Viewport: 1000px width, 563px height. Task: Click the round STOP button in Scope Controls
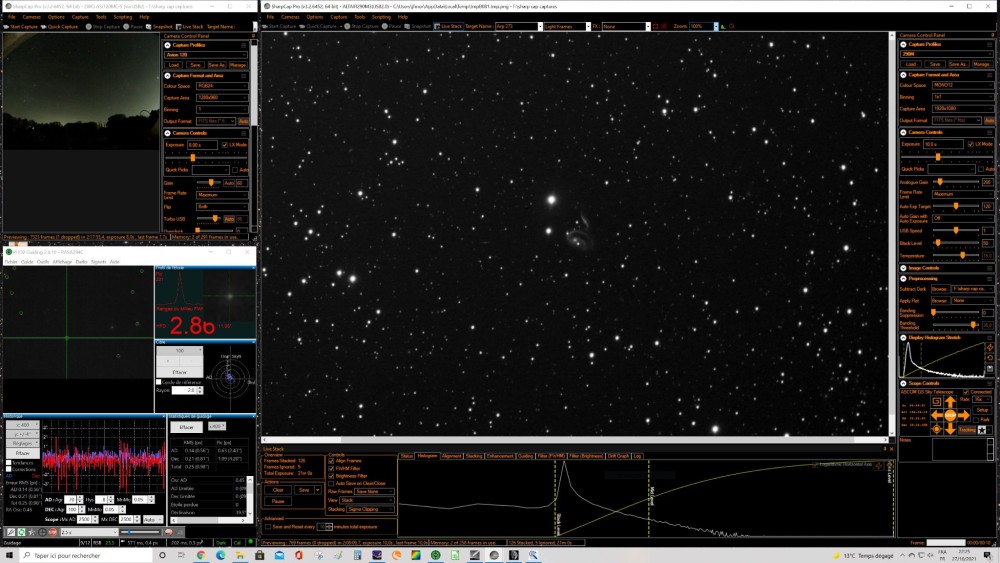click(x=950, y=415)
